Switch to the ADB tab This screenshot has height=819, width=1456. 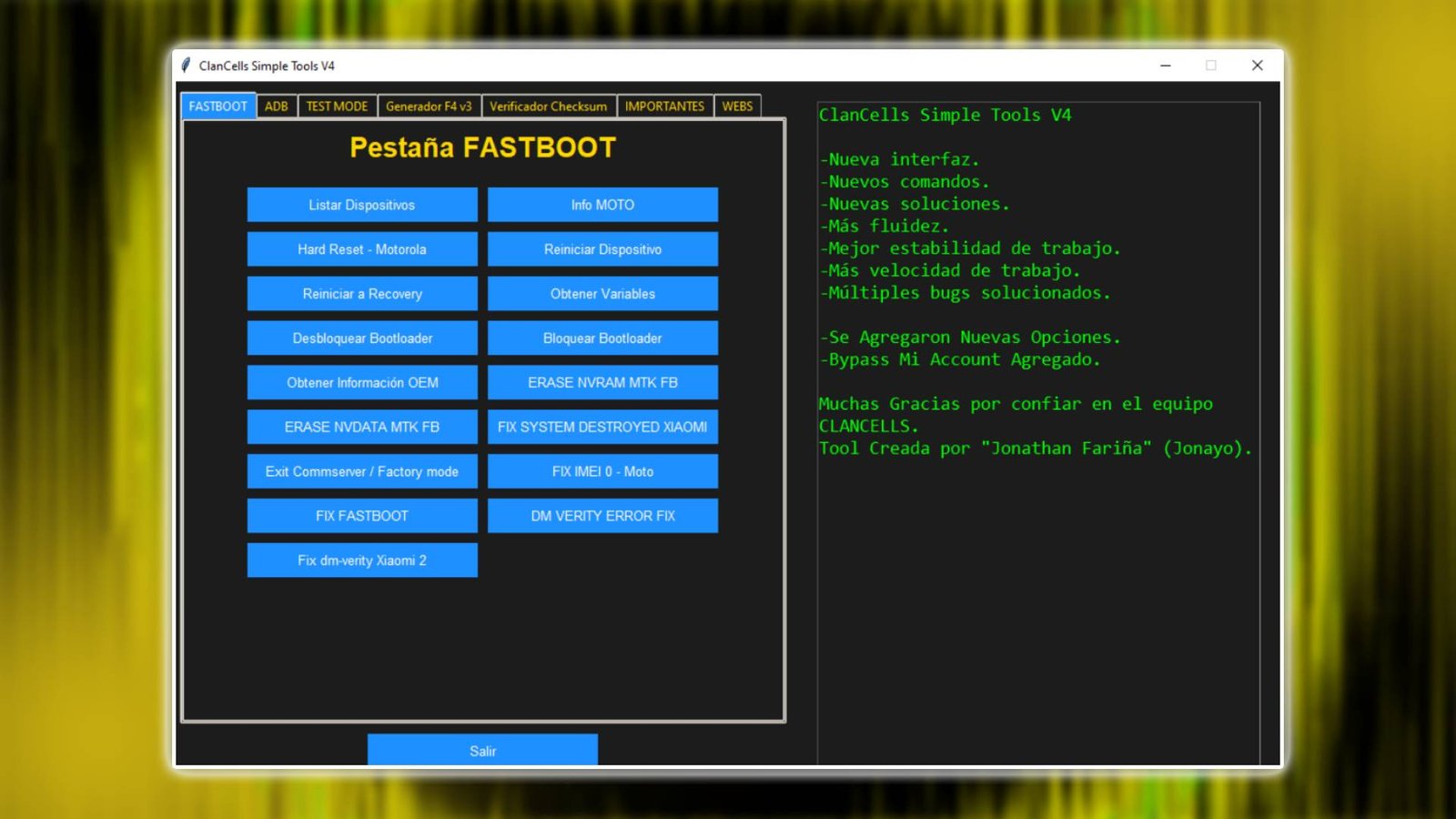pyautogui.click(x=276, y=106)
